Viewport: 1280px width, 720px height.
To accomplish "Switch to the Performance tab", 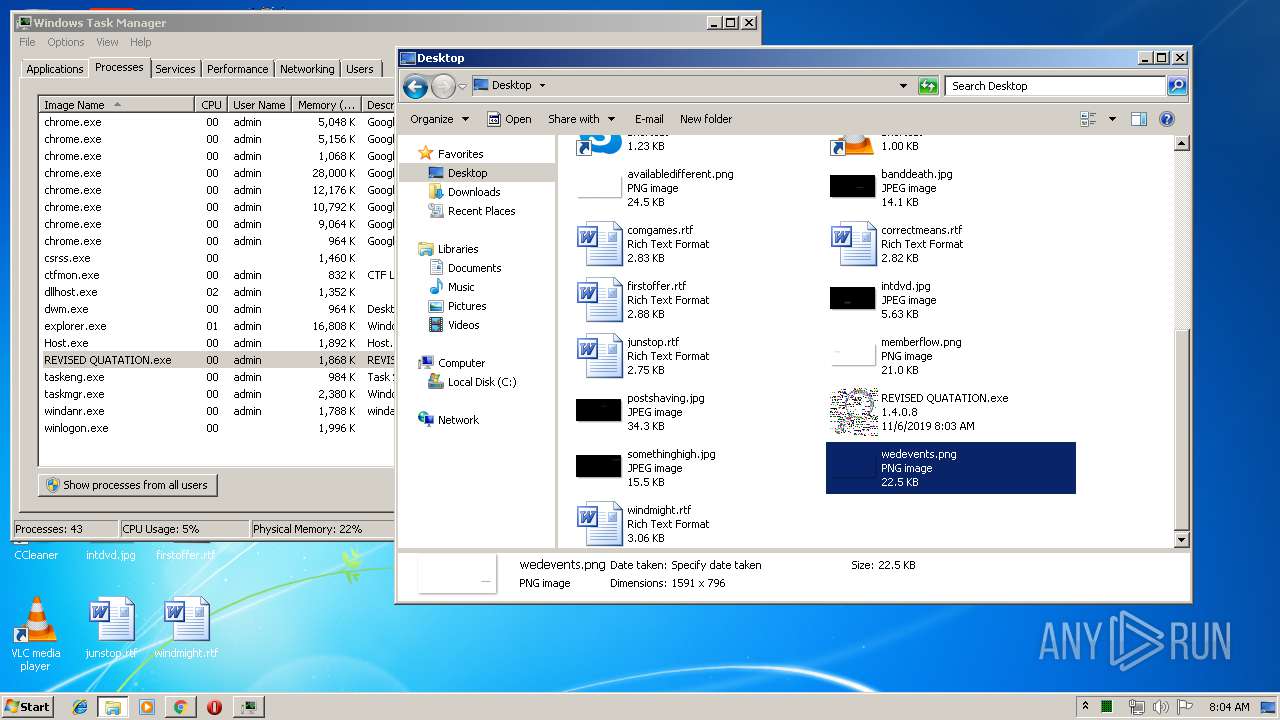I will click(237, 69).
